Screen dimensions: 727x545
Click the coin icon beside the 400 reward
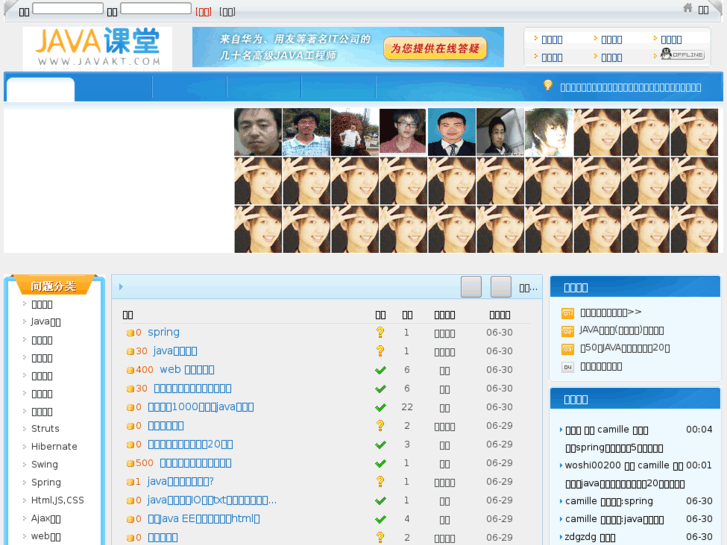[130, 370]
